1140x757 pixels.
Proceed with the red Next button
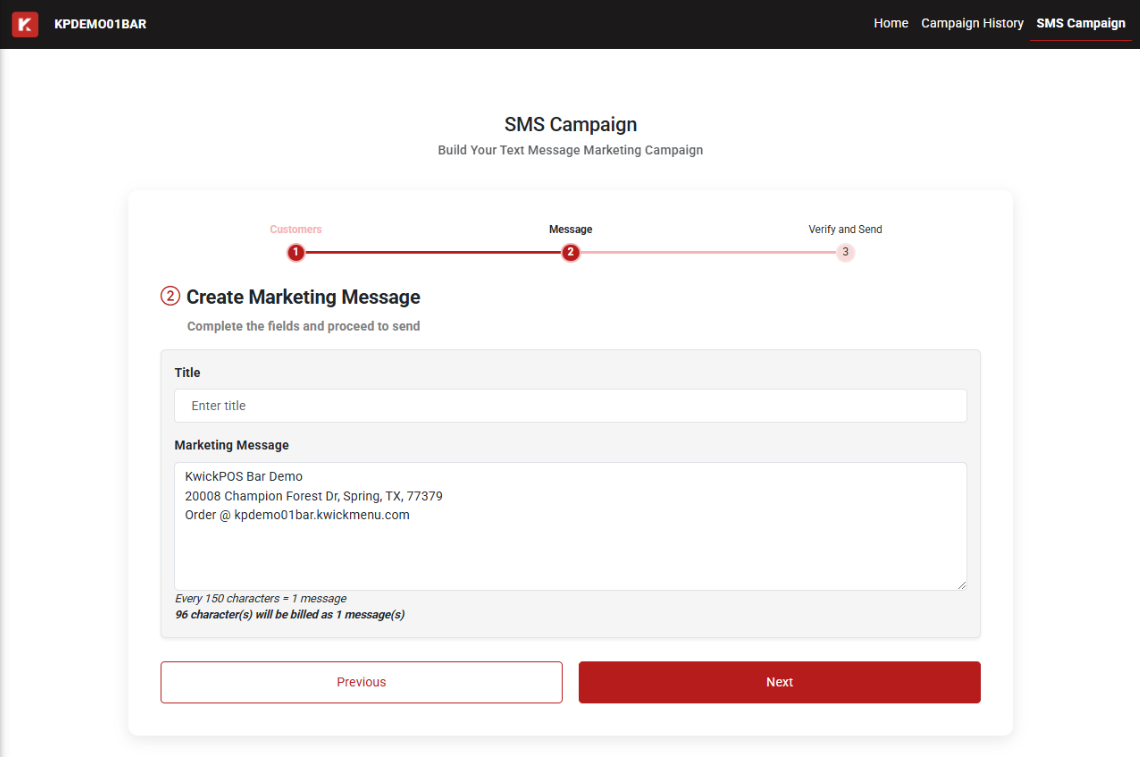[x=779, y=682]
